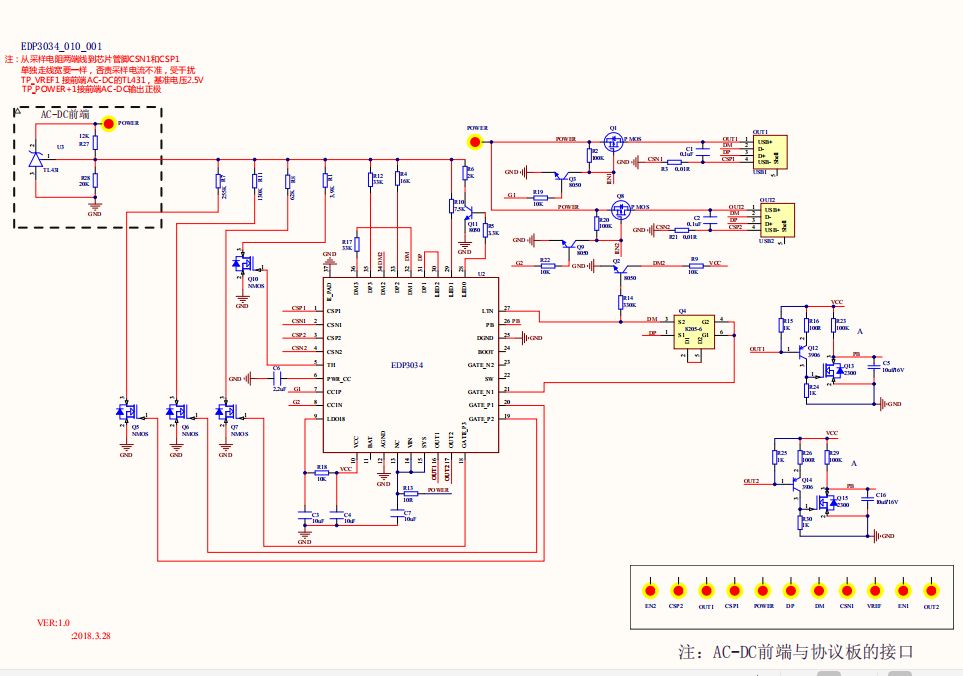963x676 pixels.
Task: Click the Q1 P-MOS transistor symbol
Action: tap(615, 145)
